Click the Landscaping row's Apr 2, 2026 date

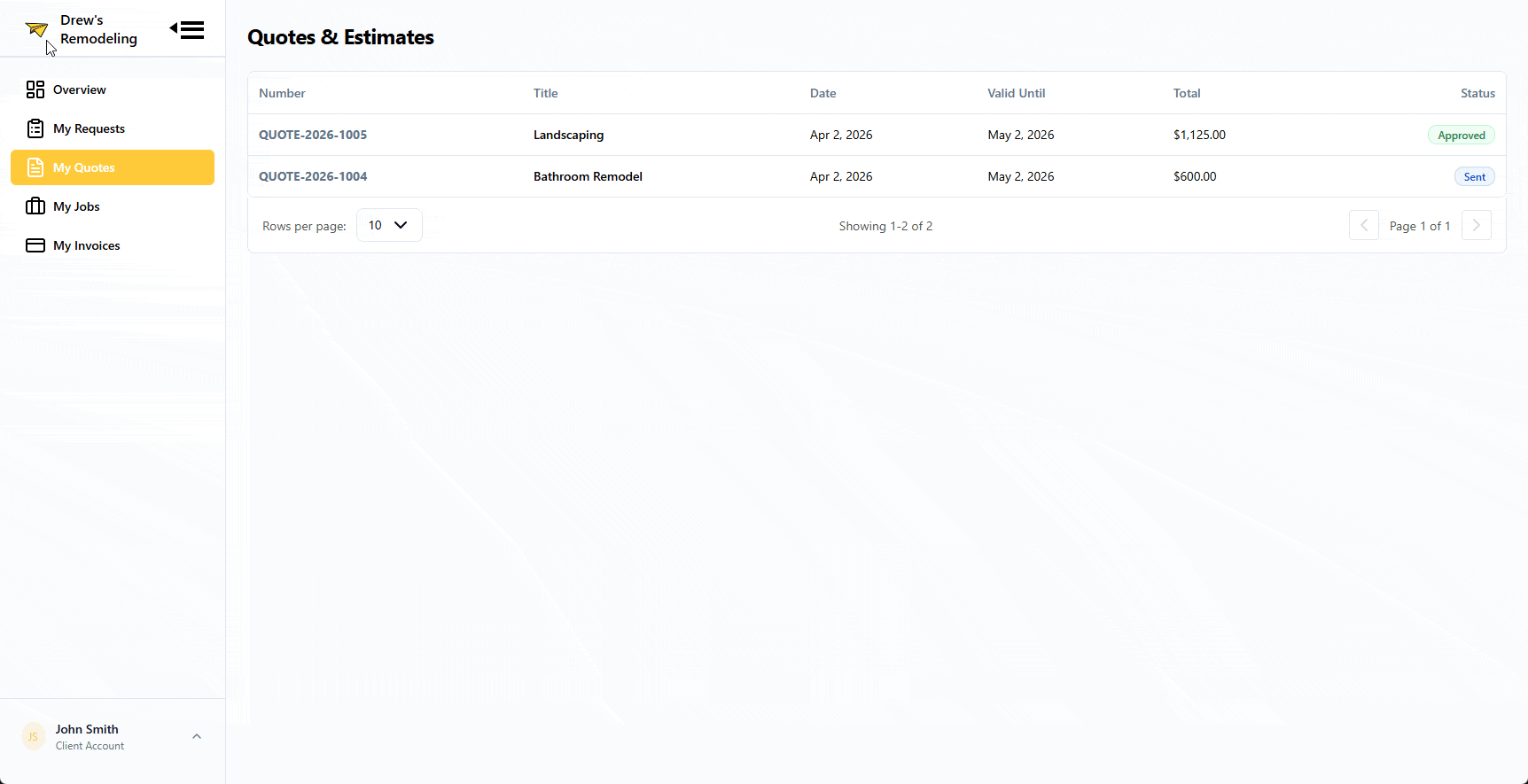click(841, 135)
